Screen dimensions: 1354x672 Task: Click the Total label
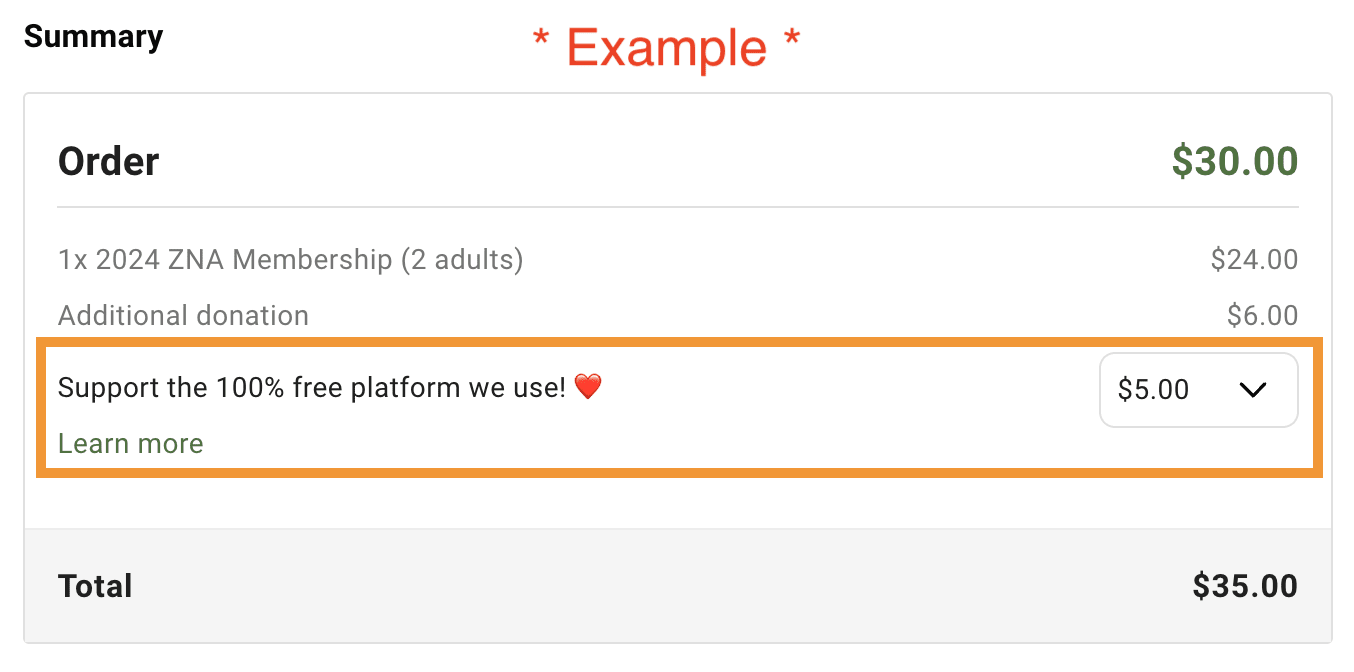pos(95,586)
